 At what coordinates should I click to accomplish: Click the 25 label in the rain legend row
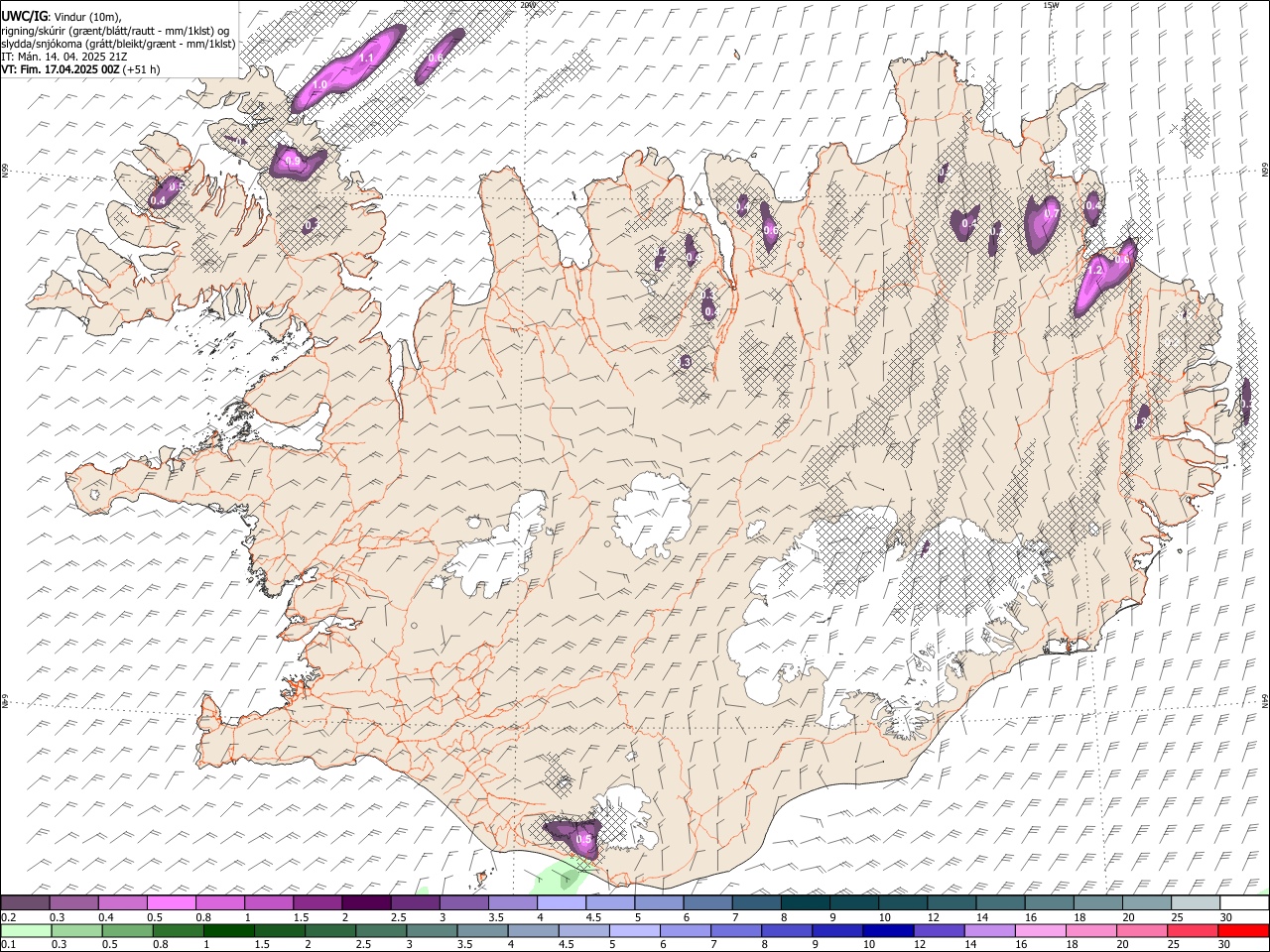1175,945
